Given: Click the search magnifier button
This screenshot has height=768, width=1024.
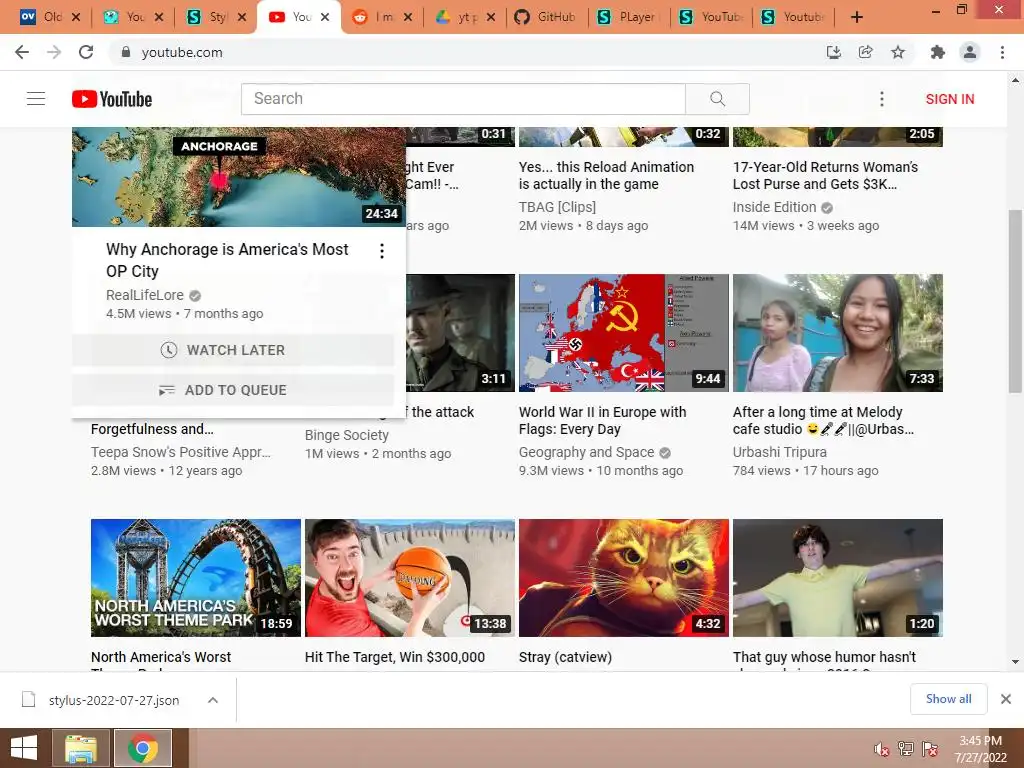Looking at the screenshot, I should point(717,99).
